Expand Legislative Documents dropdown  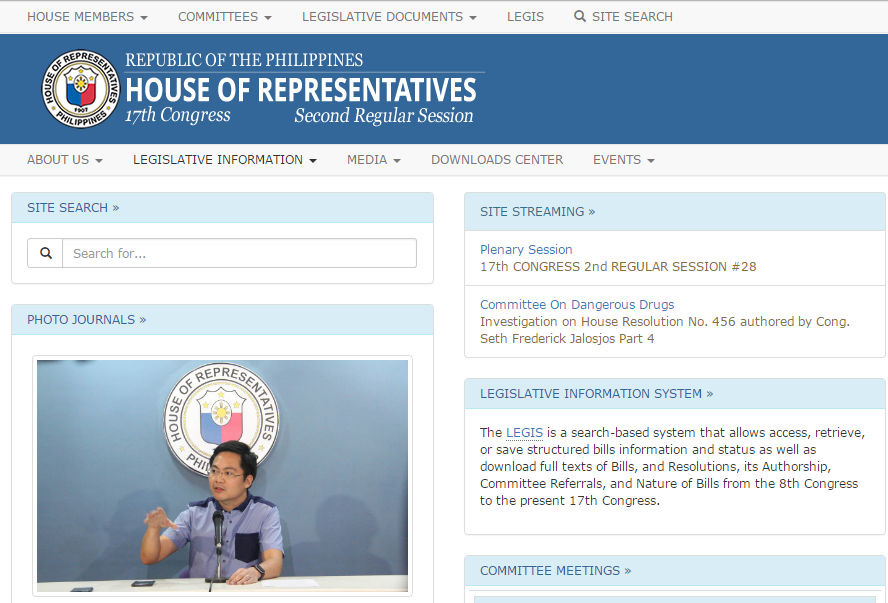[389, 17]
